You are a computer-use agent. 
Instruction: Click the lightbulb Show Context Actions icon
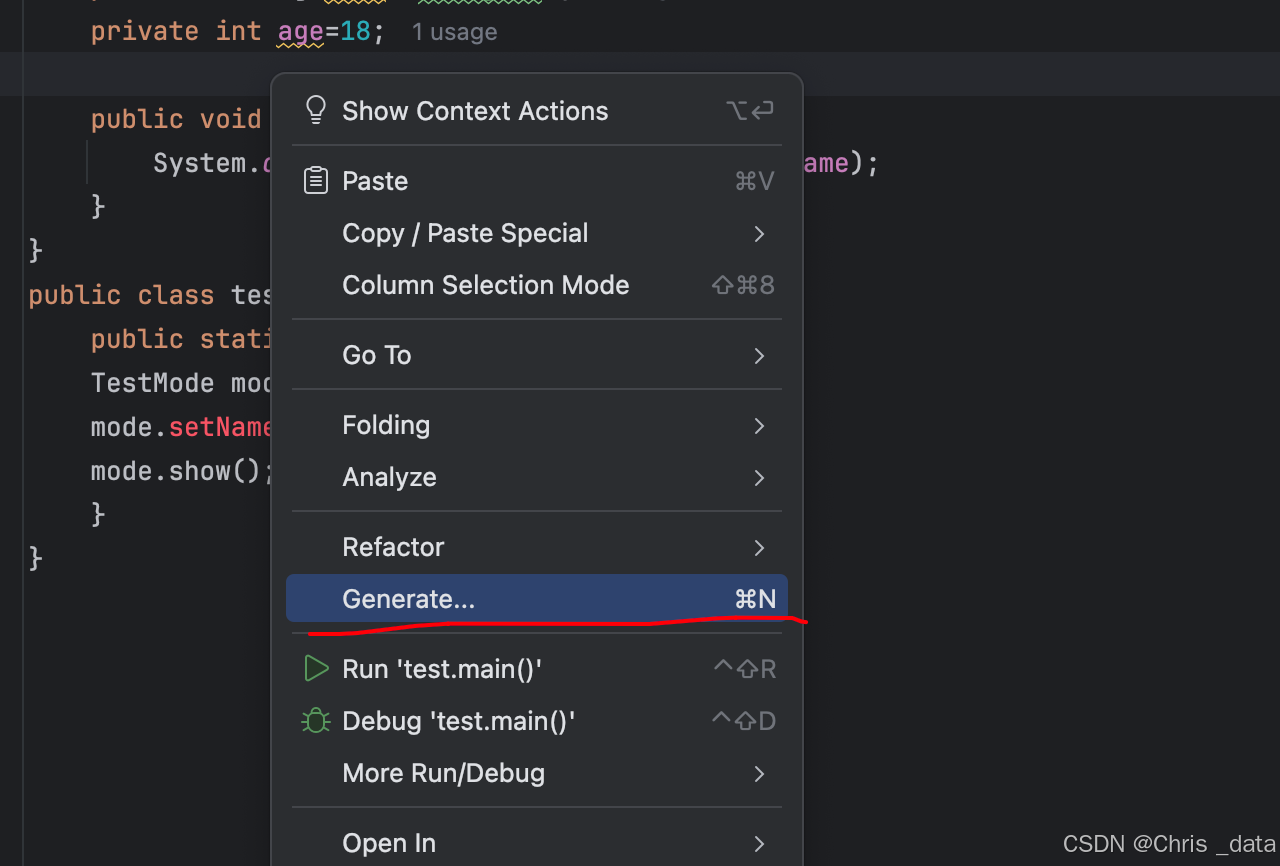(x=316, y=110)
